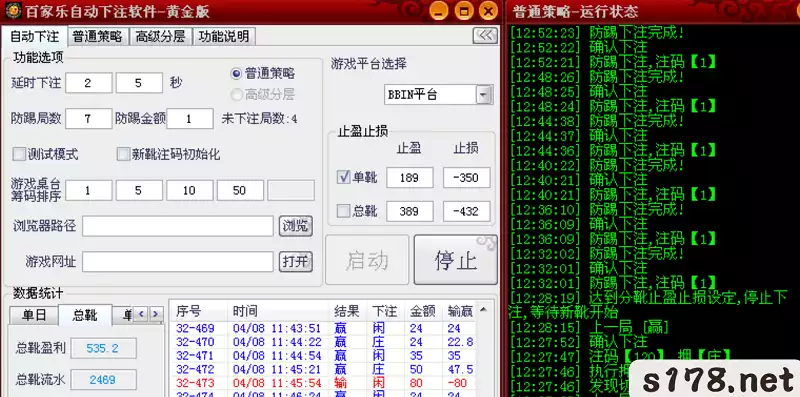Click the chip order field with value 1
The height and width of the screenshot is (397, 800).
pyautogui.click(x=89, y=190)
